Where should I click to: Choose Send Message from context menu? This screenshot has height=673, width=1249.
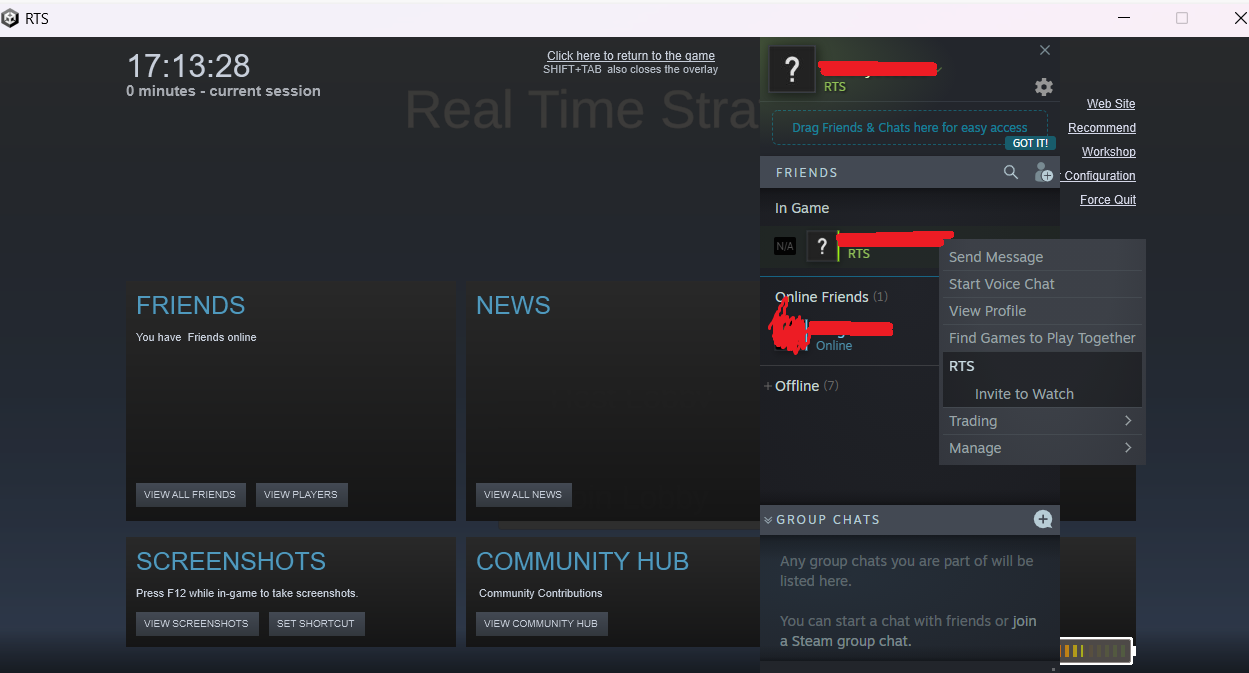coord(1042,257)
